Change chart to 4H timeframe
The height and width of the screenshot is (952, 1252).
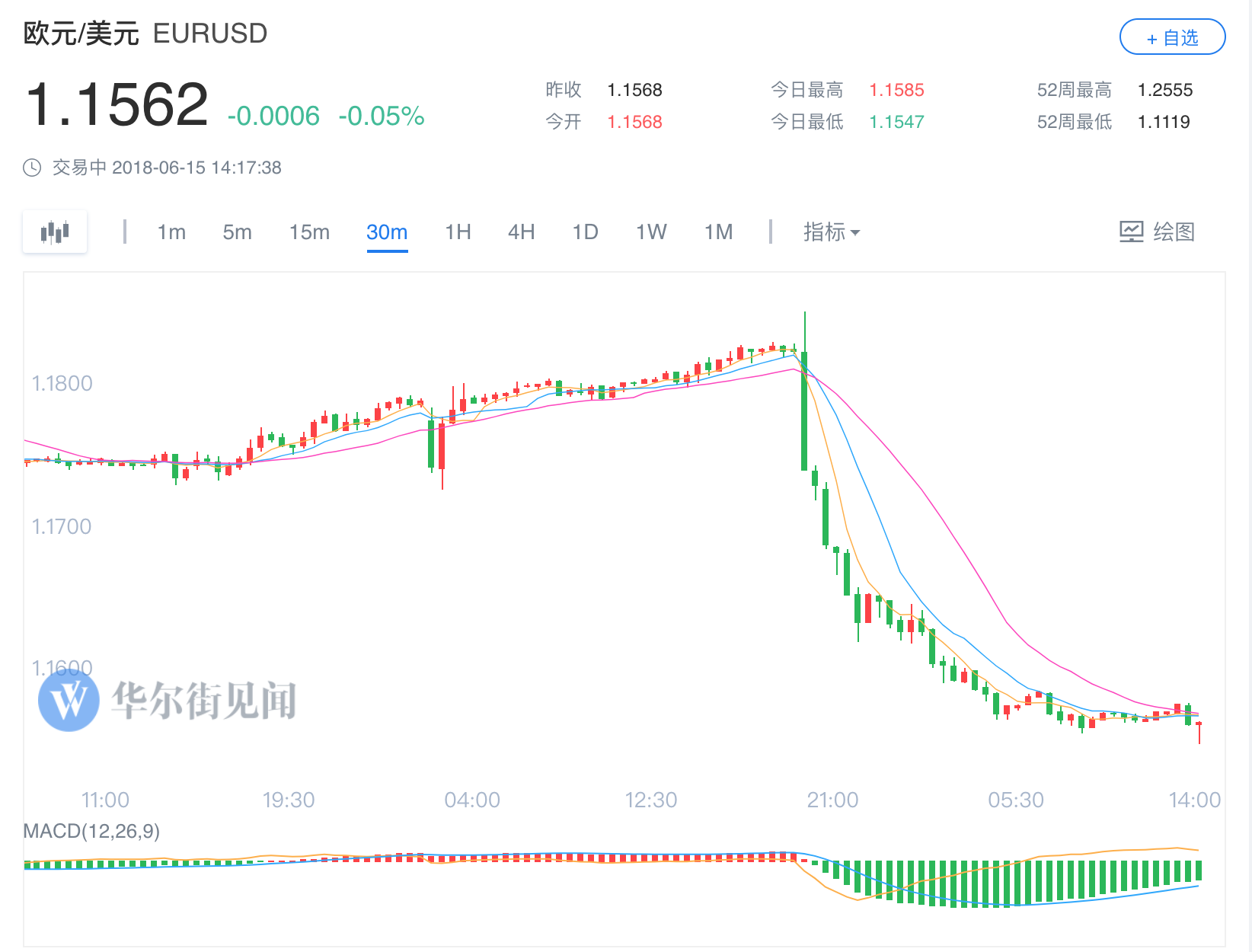521,232
